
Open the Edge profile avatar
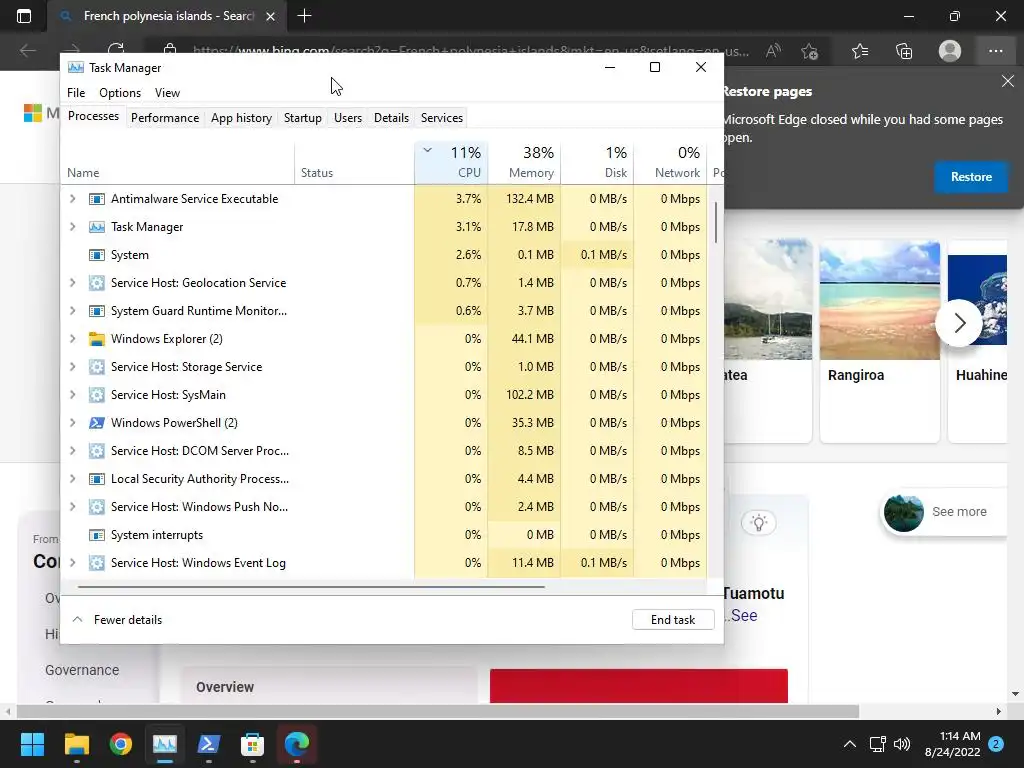950,51
